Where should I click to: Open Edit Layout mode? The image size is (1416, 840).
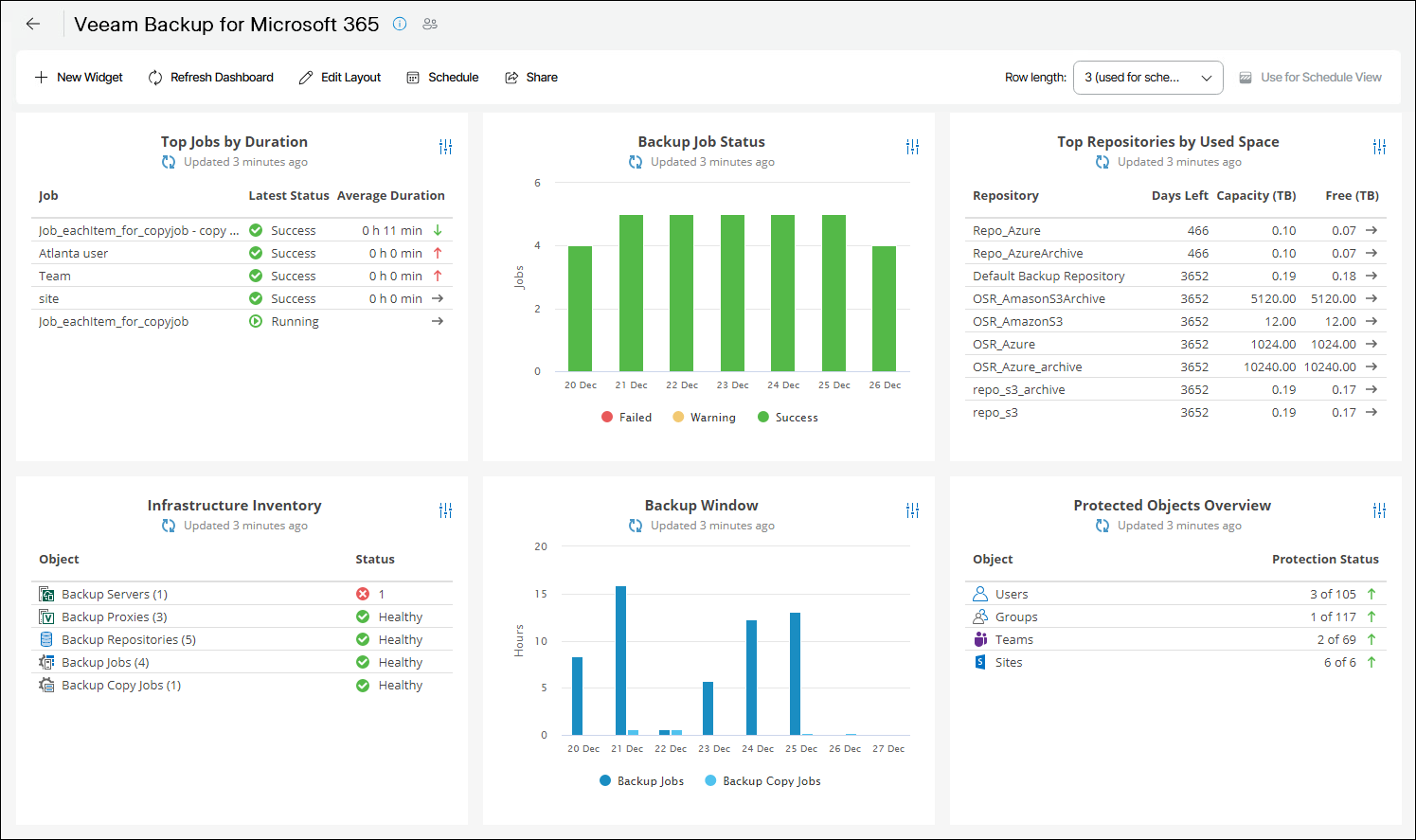pos(340,78)
